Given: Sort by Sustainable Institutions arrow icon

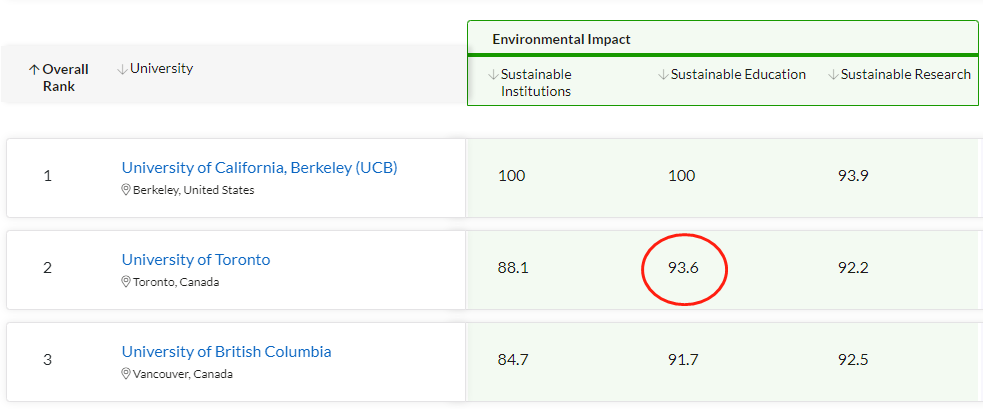Looking at the screenshot, I should [x=493, y=75].
